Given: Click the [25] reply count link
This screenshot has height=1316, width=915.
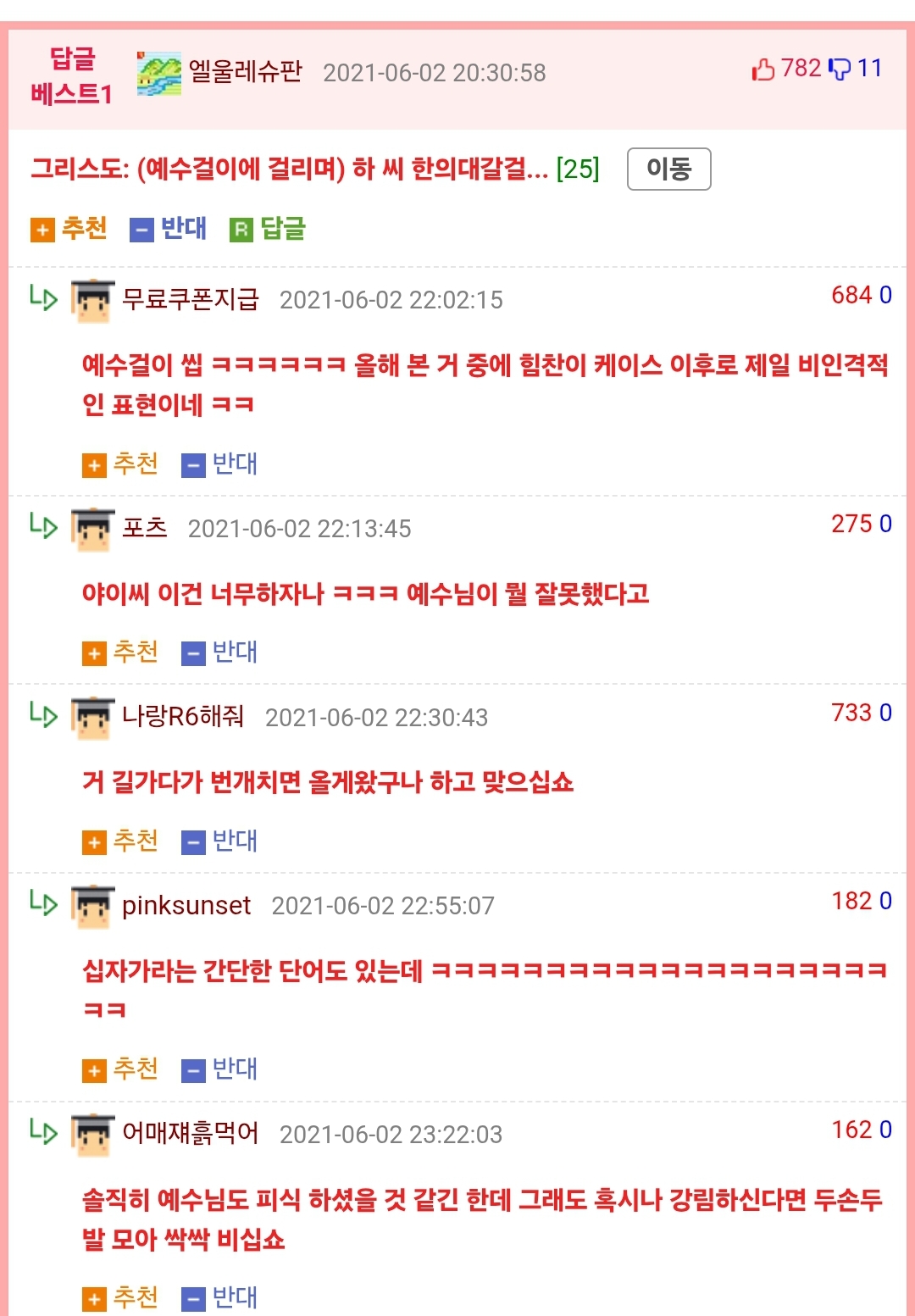Looking at the screenshot, I should tap(578, 169).
